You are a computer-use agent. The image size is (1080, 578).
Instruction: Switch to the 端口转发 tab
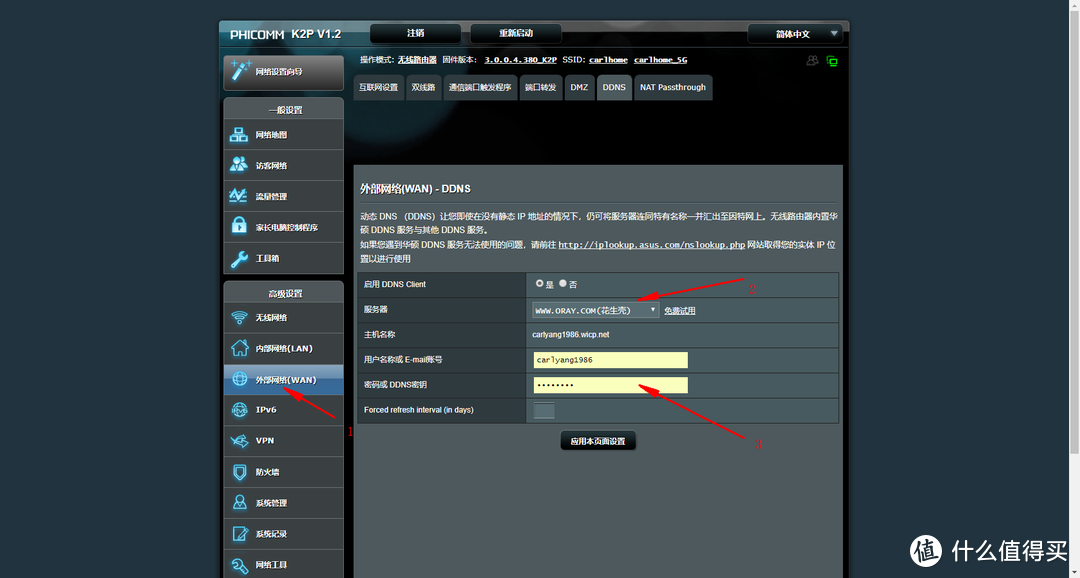pyautogui.click(x=541, y=87)
